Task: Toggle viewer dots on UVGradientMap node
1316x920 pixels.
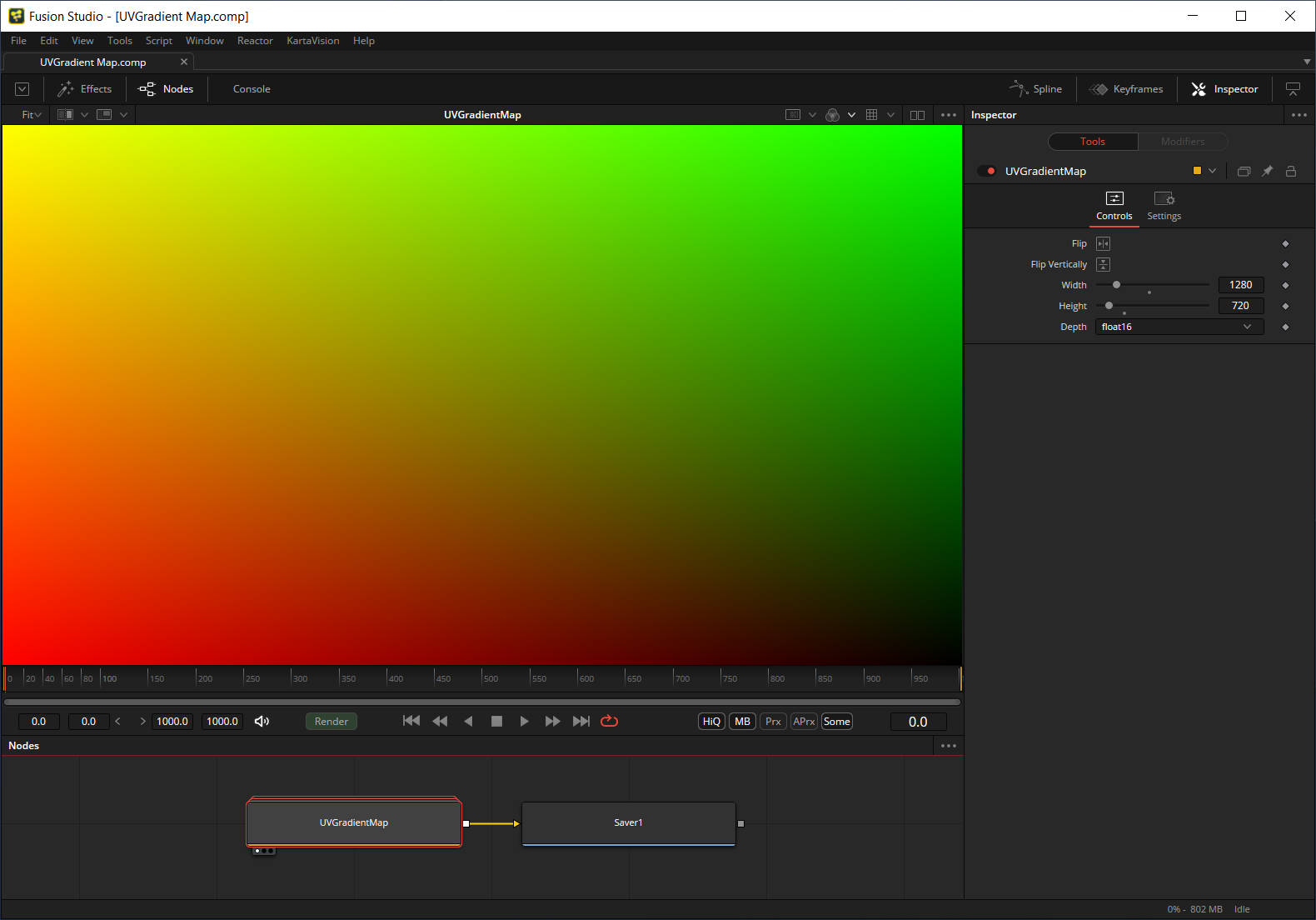Action: (x=264, y=851)
